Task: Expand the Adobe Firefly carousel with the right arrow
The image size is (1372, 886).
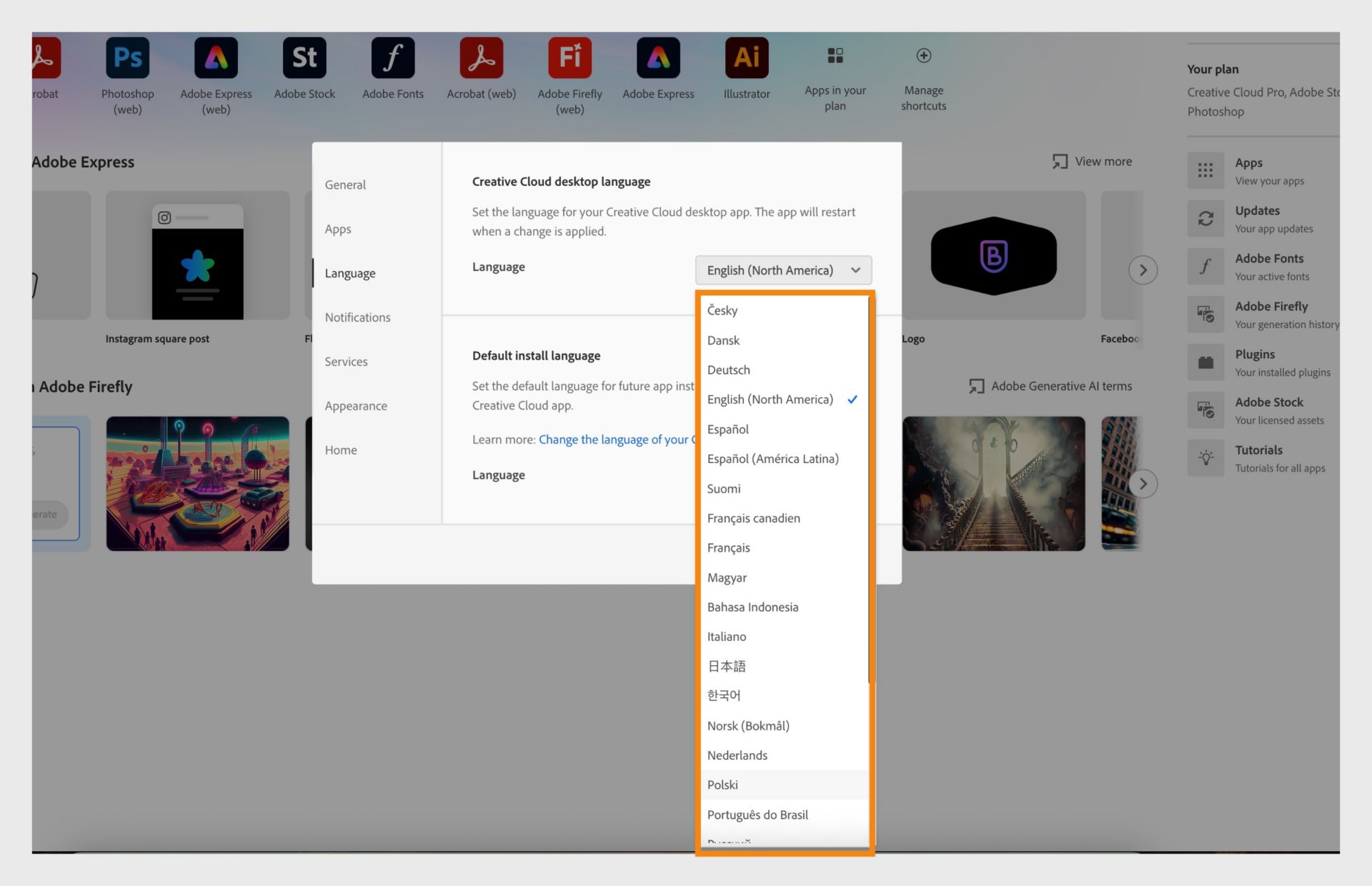Action: (x=1143, y=483)
